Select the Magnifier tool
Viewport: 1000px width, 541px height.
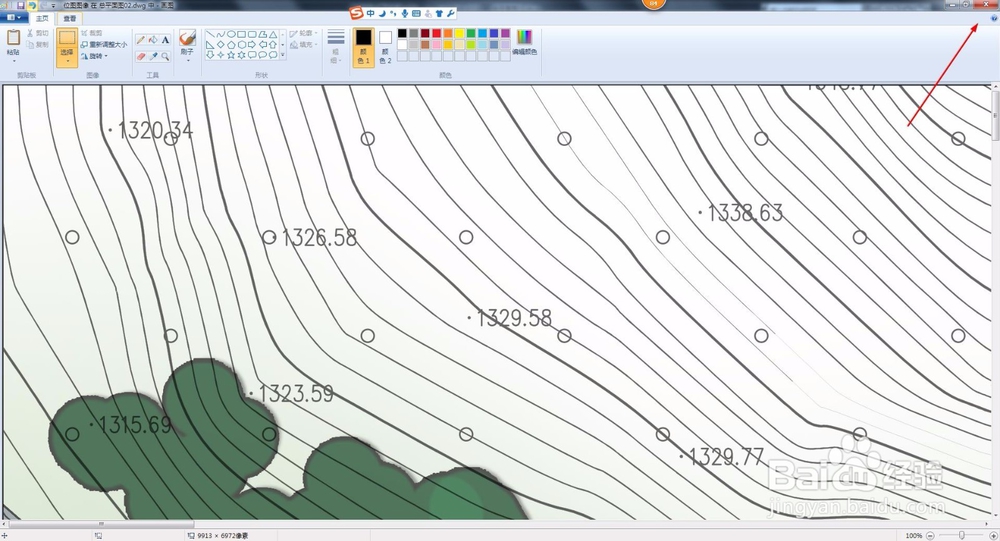pyautogui.click(x=165, y=56)
